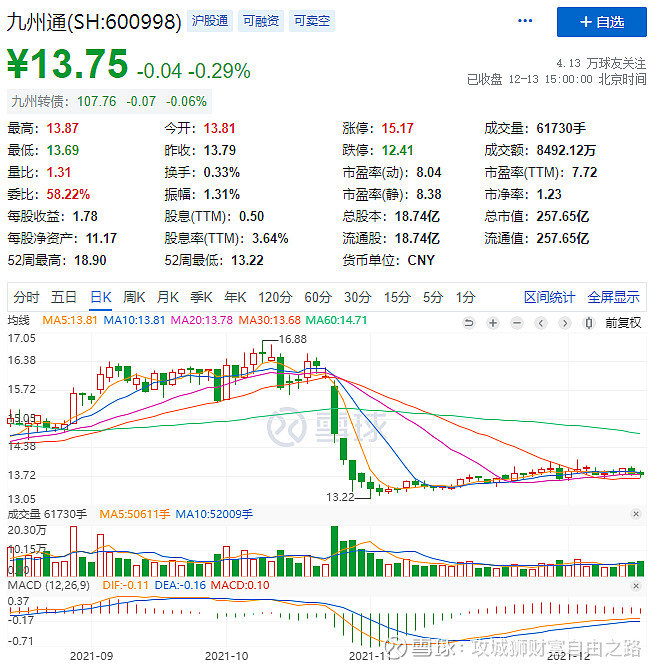Select the 月K chart tab
This screenshot has width=661, height=668.
[168, 297]
